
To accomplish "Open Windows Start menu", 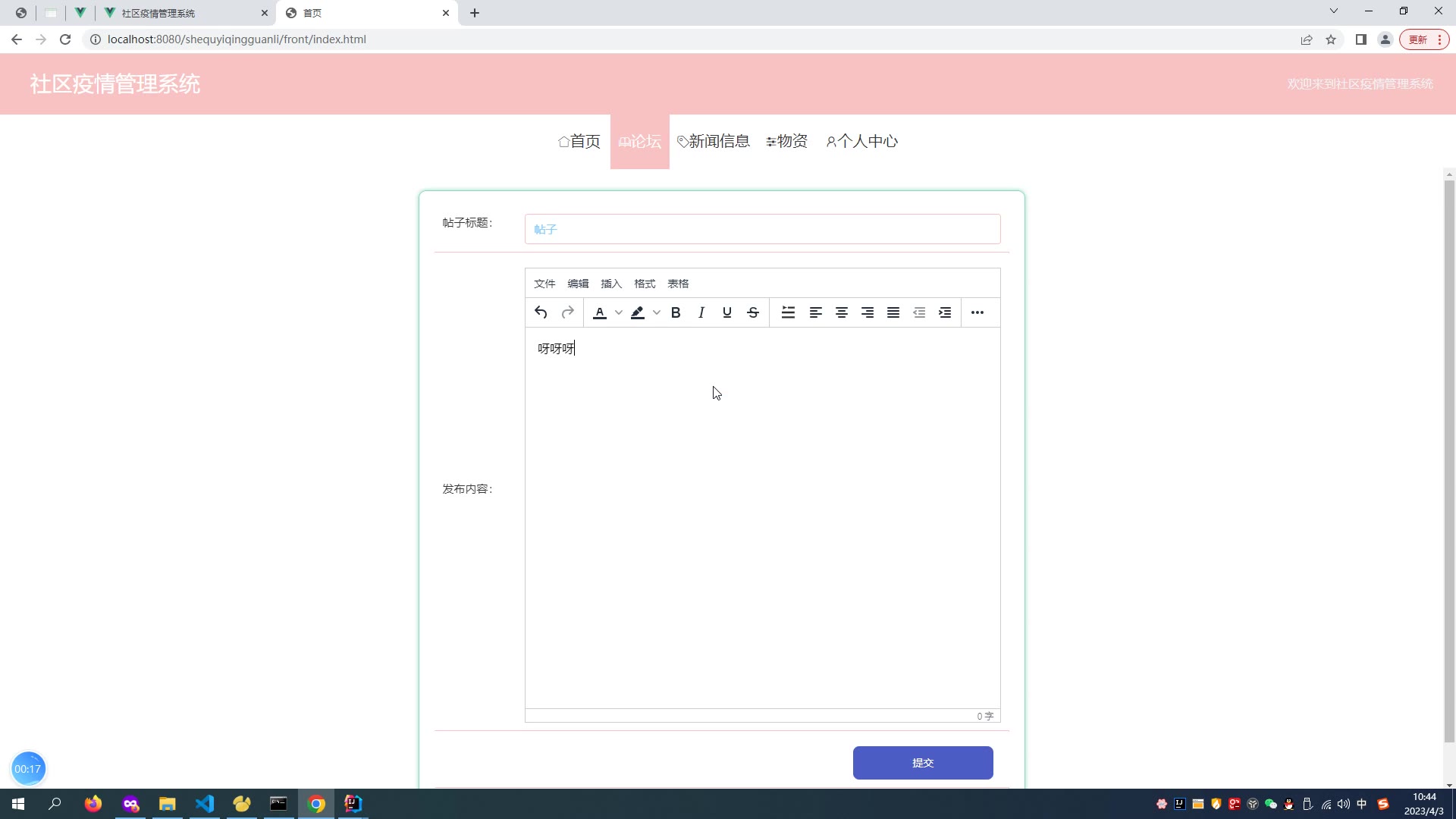I will point(18,804).
